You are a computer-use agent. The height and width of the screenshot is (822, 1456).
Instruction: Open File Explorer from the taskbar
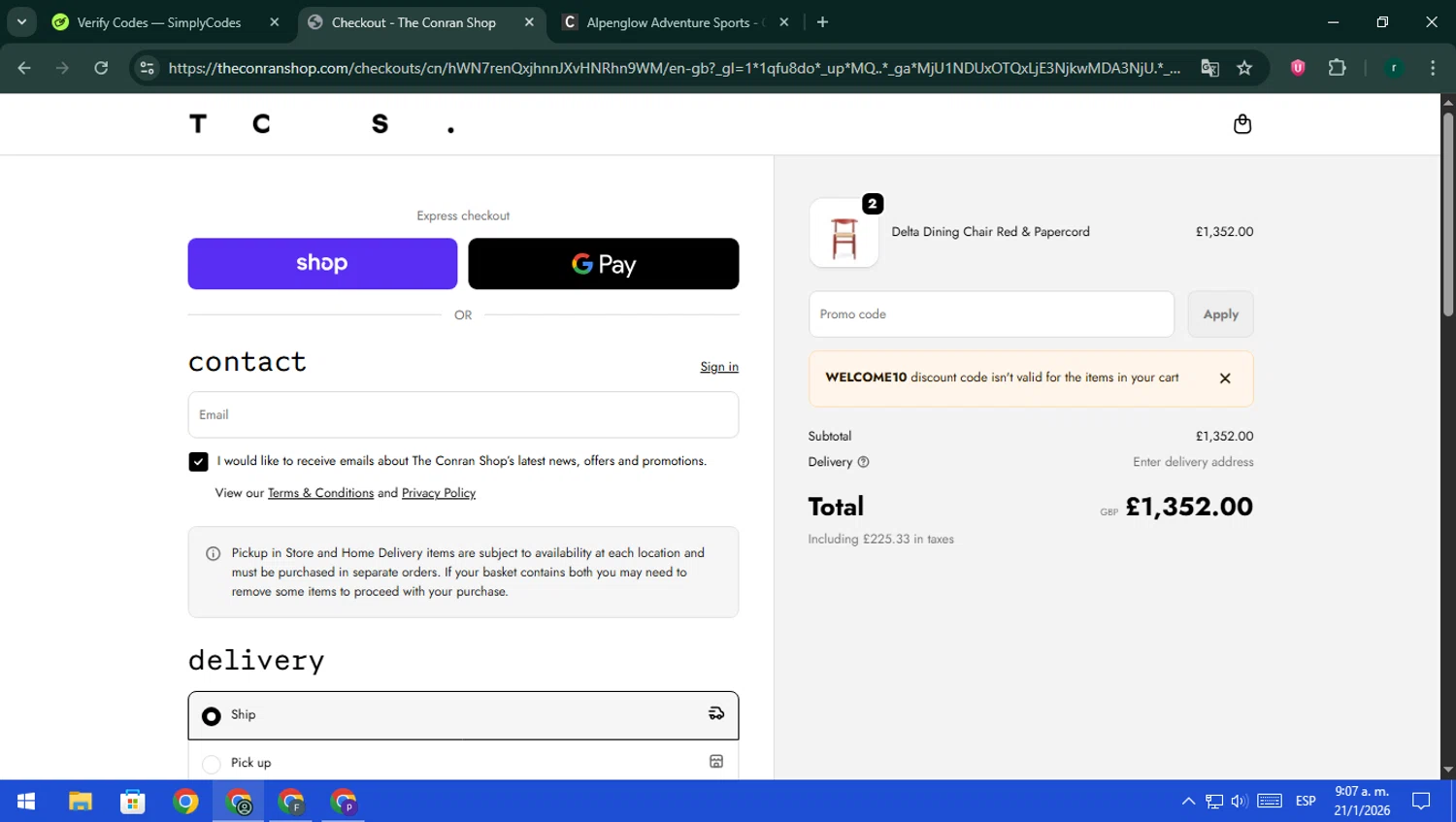pyautogui.click(x=80, y=802)
